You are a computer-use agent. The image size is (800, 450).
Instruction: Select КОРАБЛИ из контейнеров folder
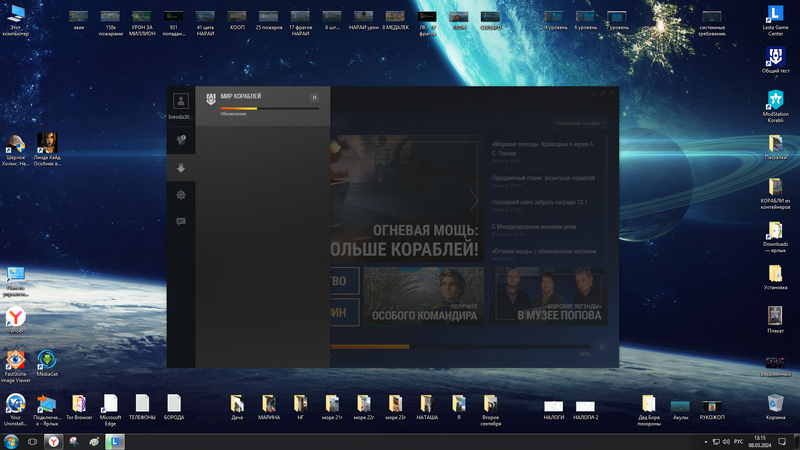coord(776,194)
